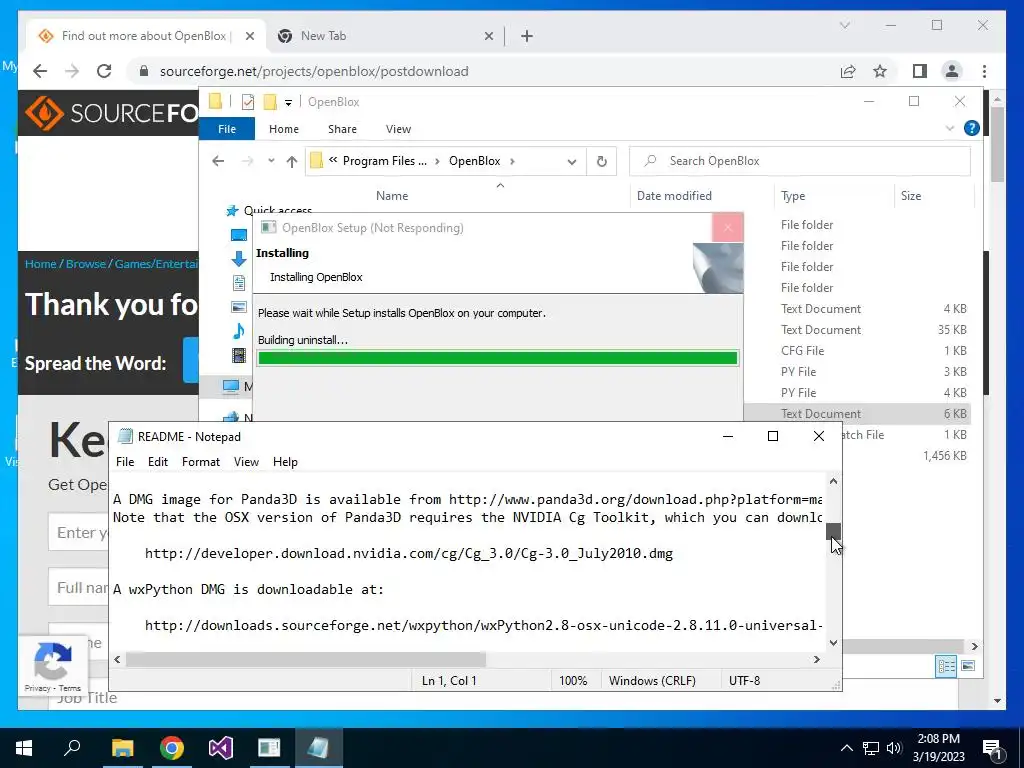
Task: Open Home ribbon tab in File Explorer
Action: click(283, 129)
